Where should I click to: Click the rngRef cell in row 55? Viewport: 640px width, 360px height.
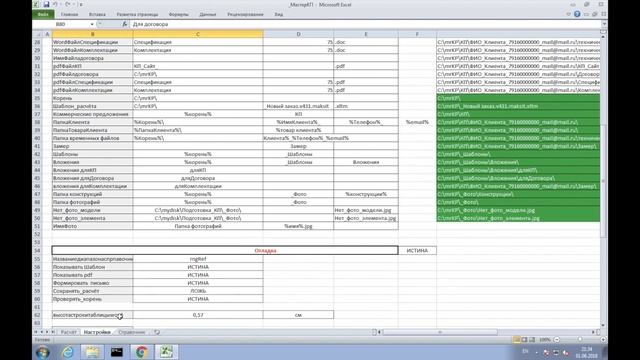pos(198,259)
